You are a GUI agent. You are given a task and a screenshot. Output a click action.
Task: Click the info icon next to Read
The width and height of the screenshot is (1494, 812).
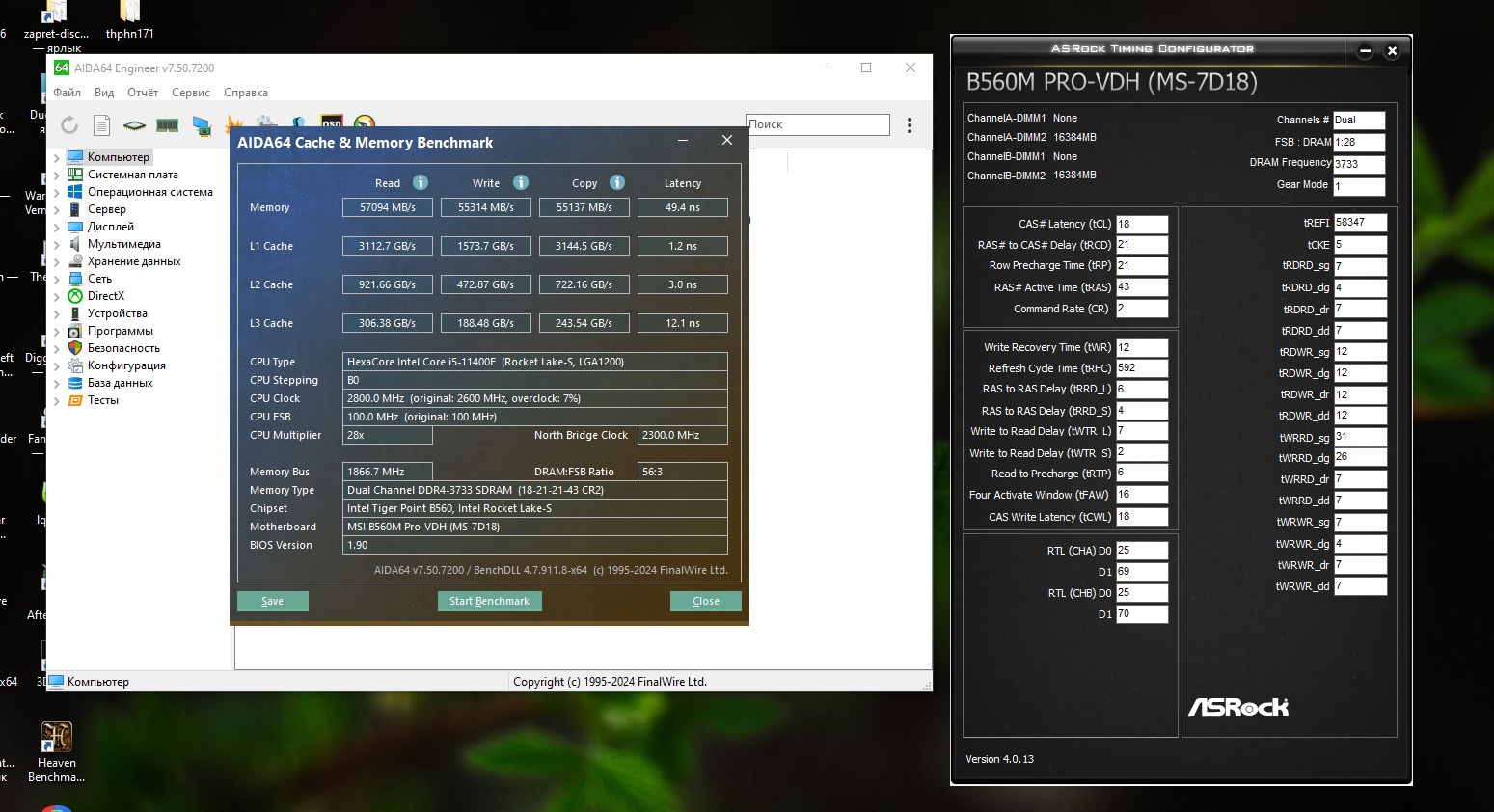point(421,182)
